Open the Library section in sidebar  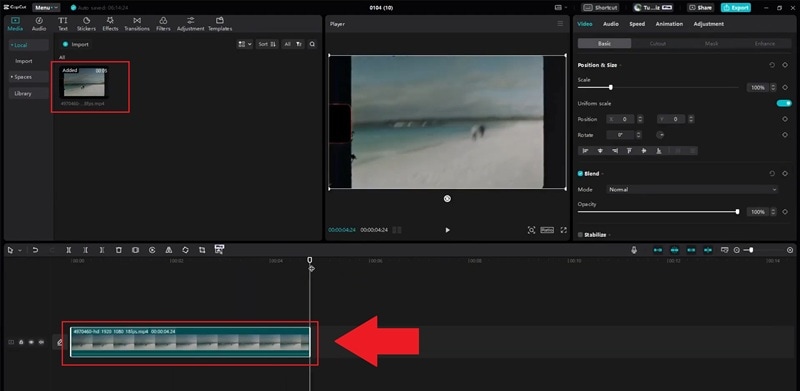coord(29,93)
